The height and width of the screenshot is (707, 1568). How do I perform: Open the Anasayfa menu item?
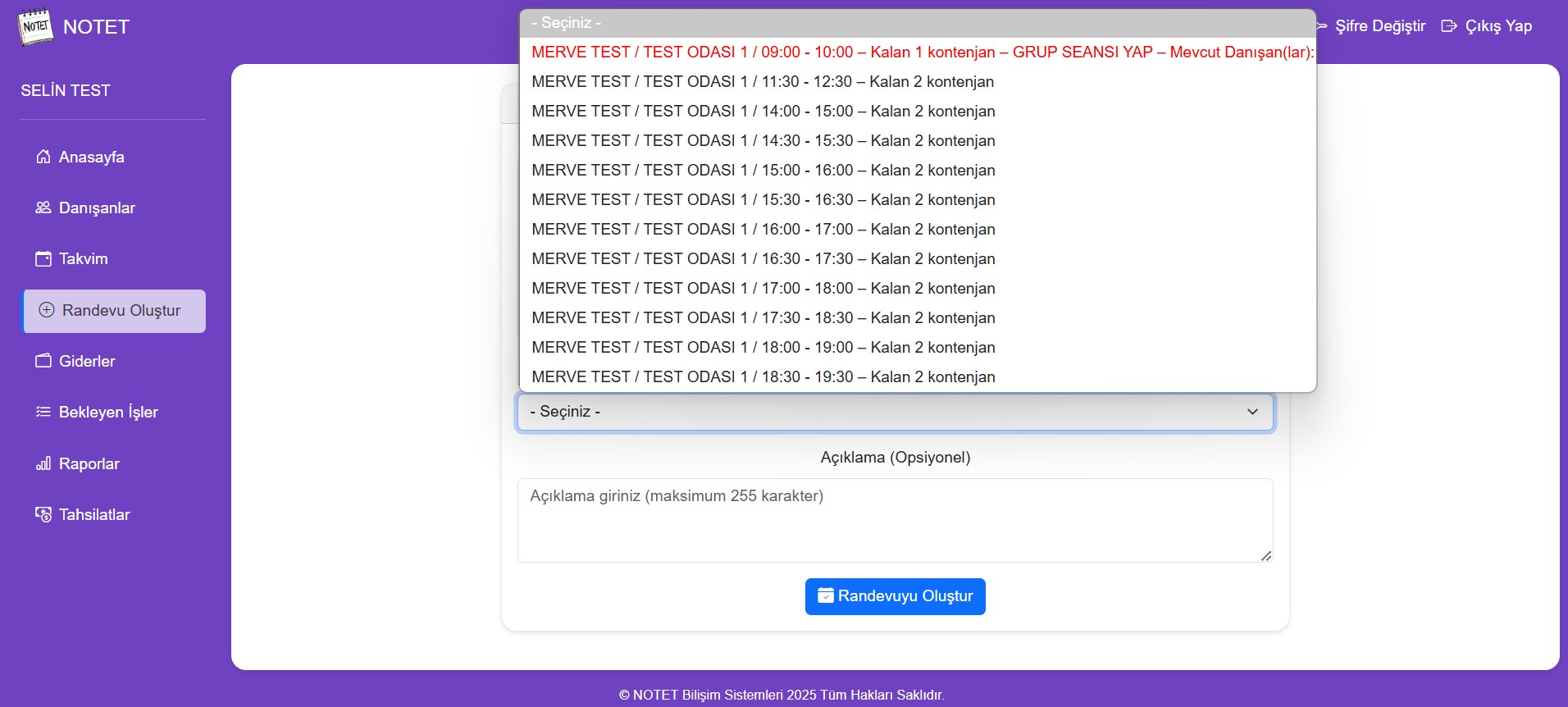coord(113,157)
